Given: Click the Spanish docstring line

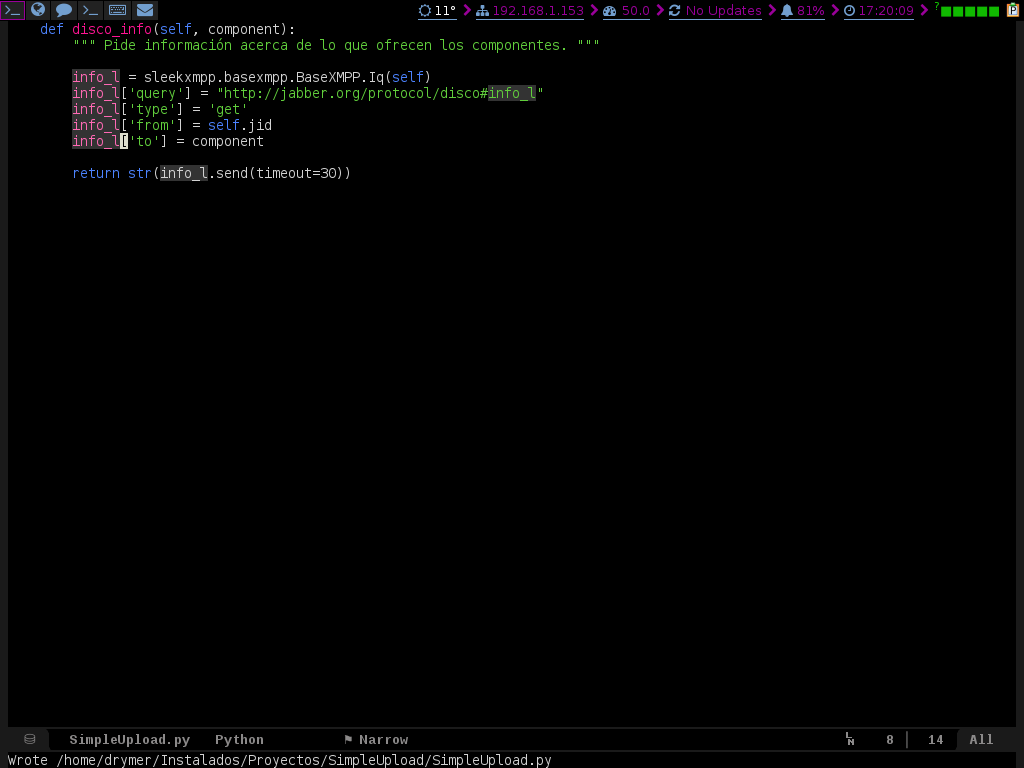Looking at the screenshot, I should tap(336, 45).
